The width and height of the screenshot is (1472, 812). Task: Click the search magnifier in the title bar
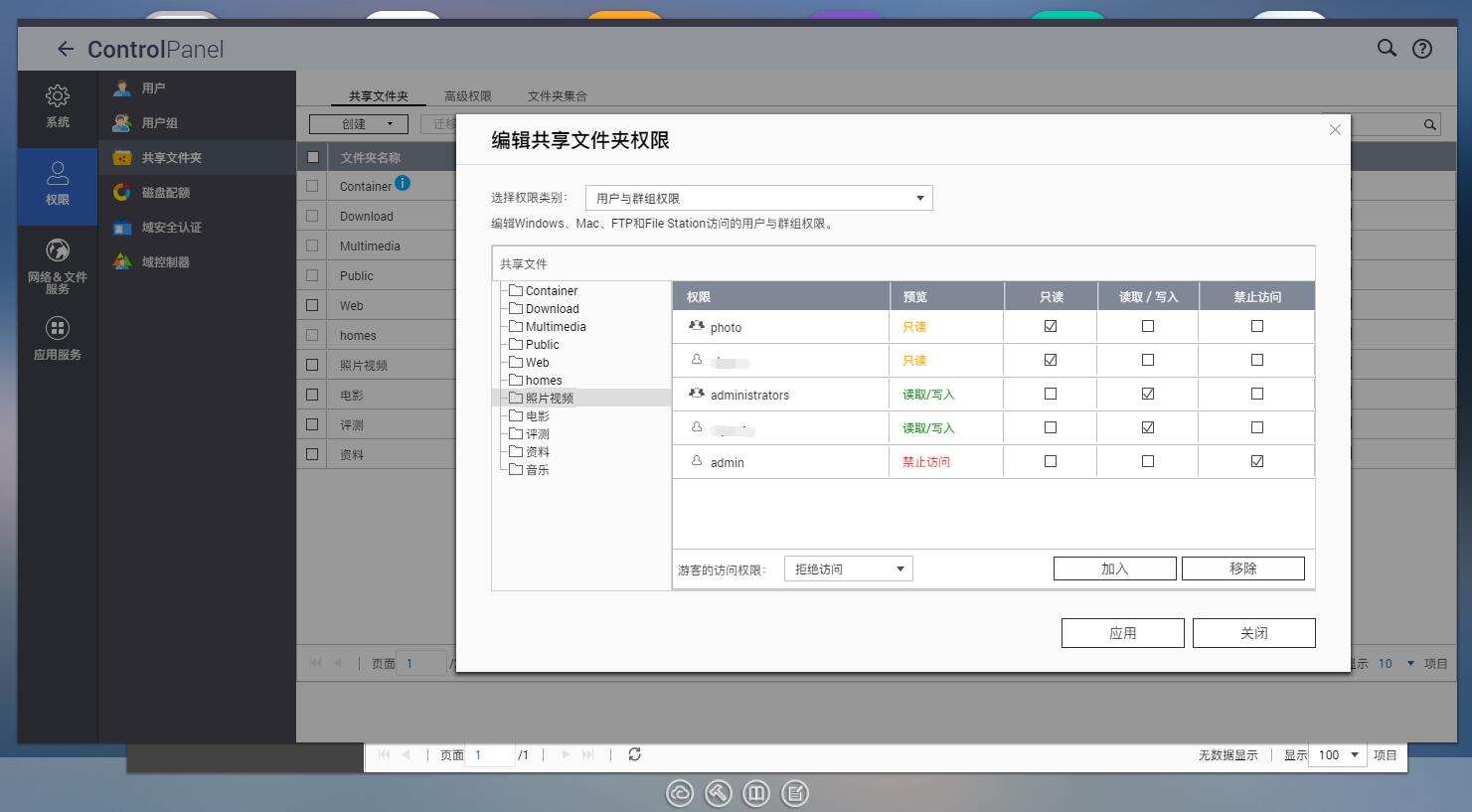coord(1386,48)
